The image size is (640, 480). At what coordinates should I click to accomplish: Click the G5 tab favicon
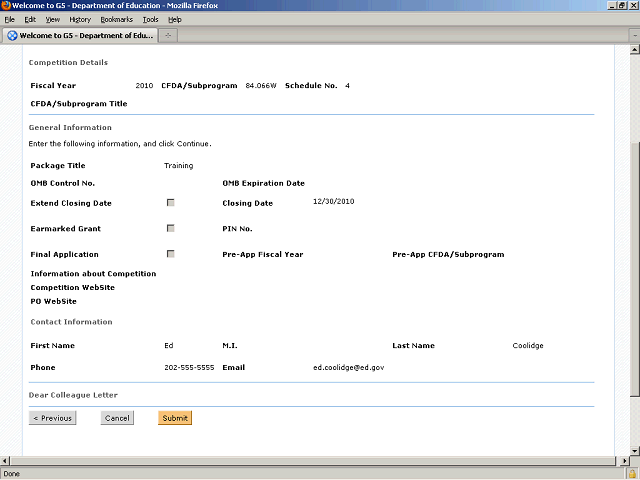click(x=12, y=36)
